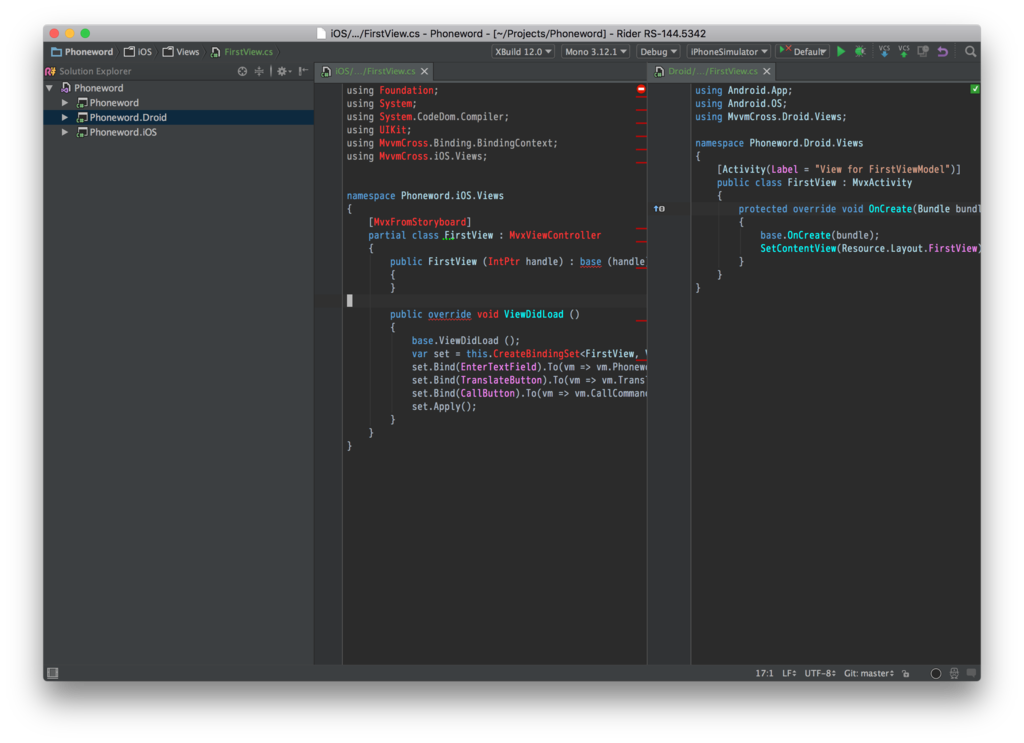Click set.Apply(); line in the iOS editor
Image resolution: width=1024 pixels, height=743 pixels.
(x=444, y=406)
